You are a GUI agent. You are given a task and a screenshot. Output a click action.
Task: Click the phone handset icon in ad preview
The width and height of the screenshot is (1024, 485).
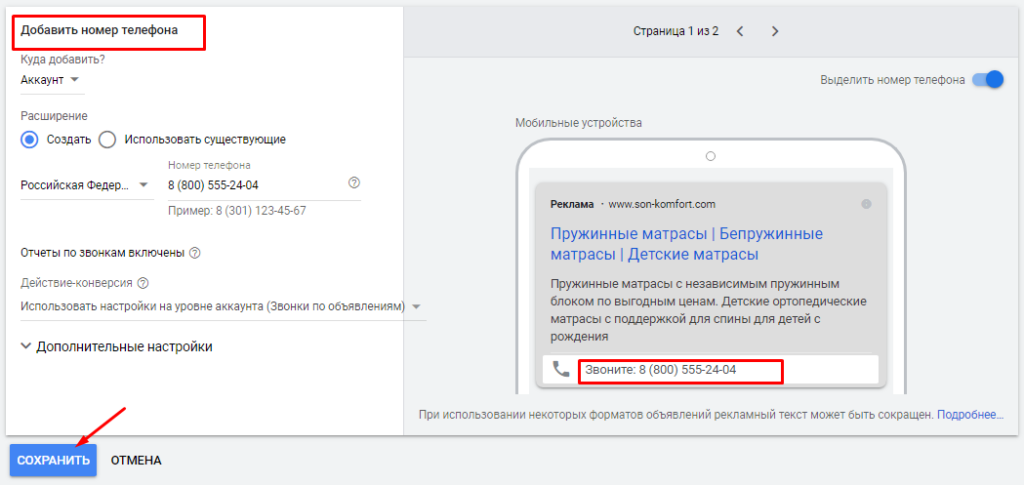point(561,369)
